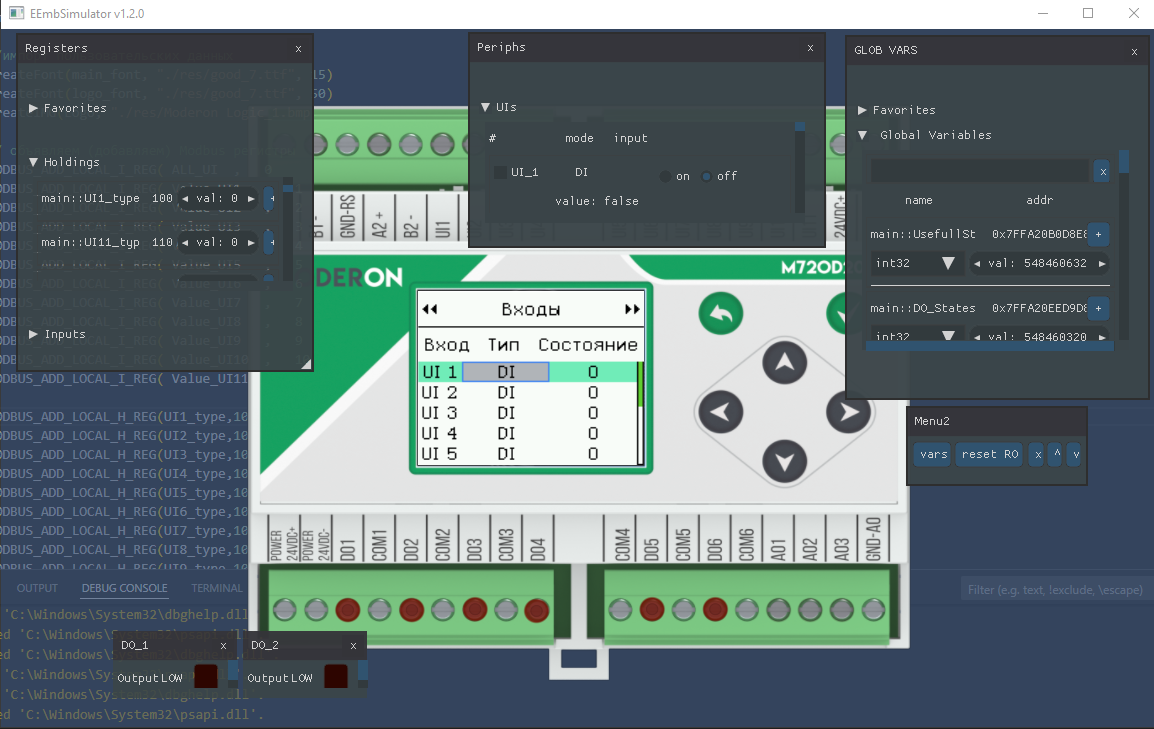
Task: Click the 'UI 4' row on the LCD
Action: tap(528, 434)
